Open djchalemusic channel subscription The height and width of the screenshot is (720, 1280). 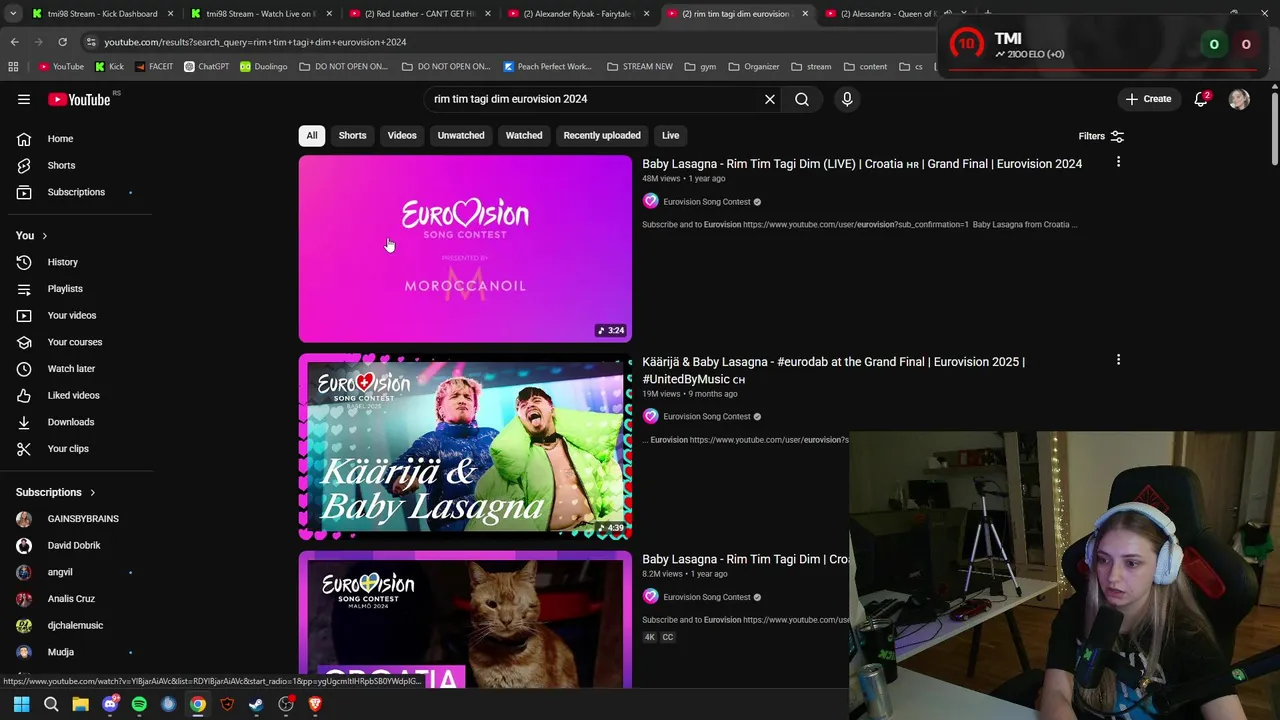coord(76,625)
